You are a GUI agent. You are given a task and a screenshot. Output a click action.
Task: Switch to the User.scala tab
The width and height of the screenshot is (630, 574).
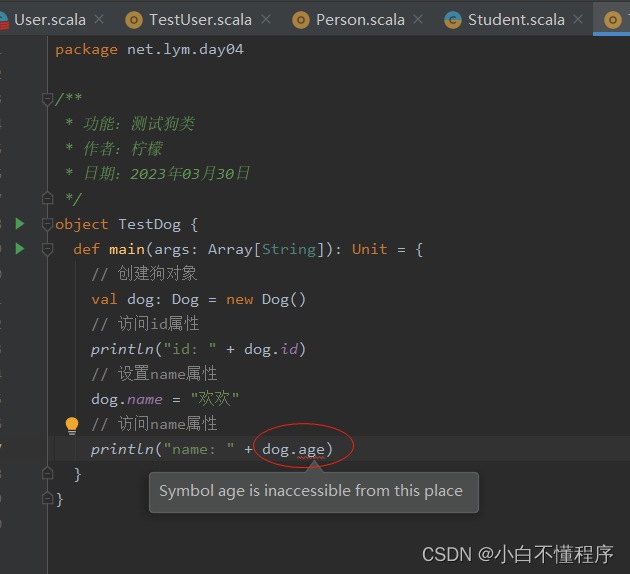50,20
